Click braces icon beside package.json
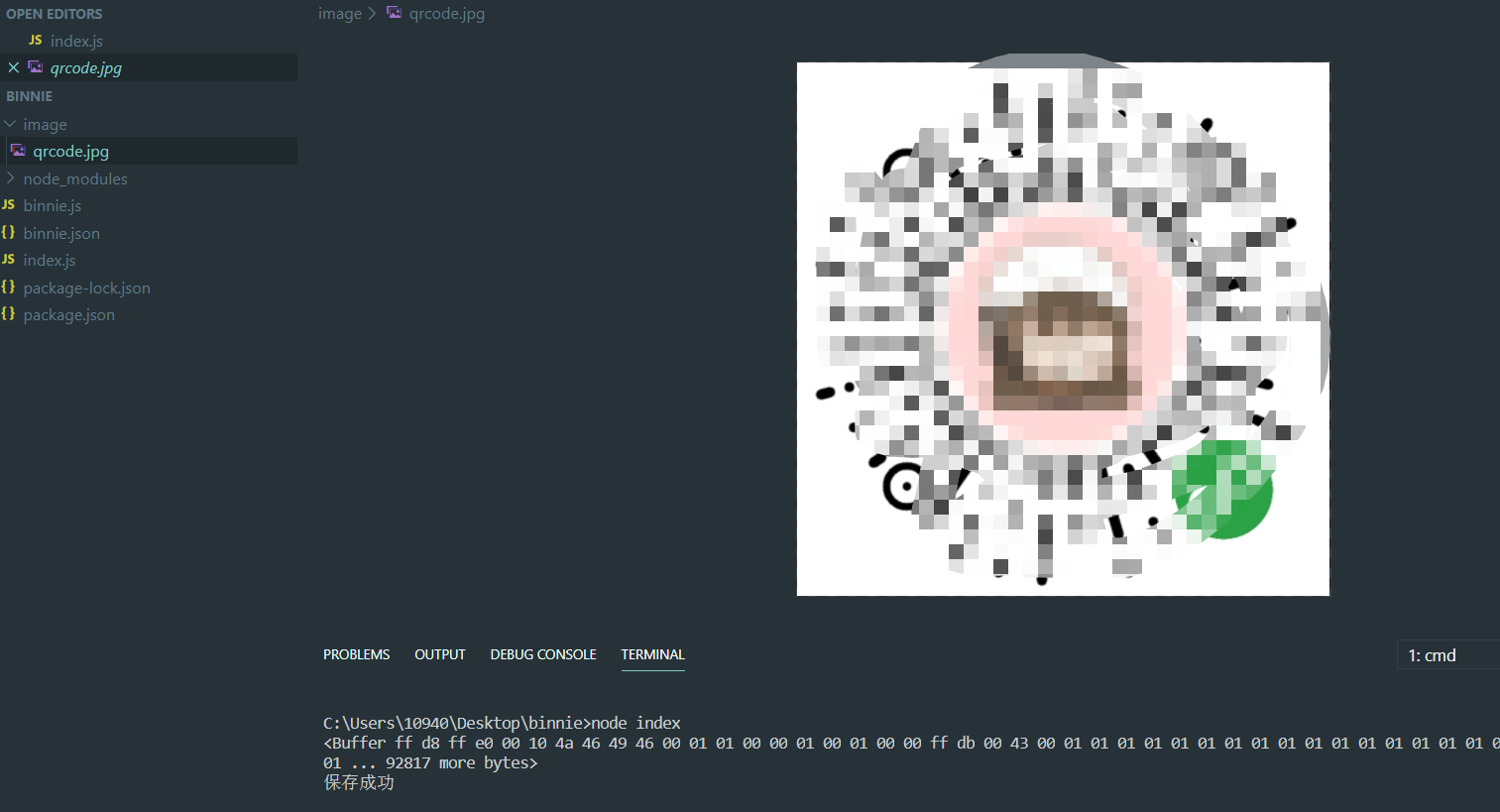1500x812 pixels. pyautogui.click(x=8, y=313)
